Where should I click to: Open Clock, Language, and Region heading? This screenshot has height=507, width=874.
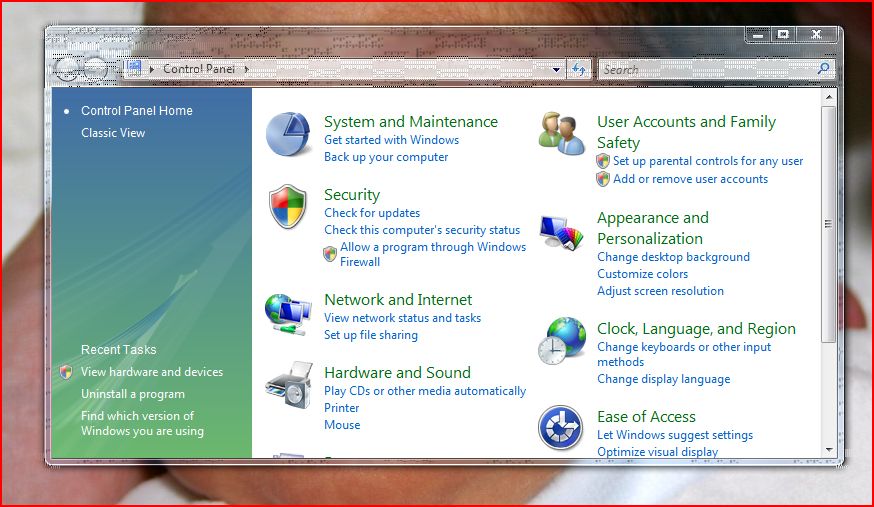pyautogui.click(x=696, y=329)
